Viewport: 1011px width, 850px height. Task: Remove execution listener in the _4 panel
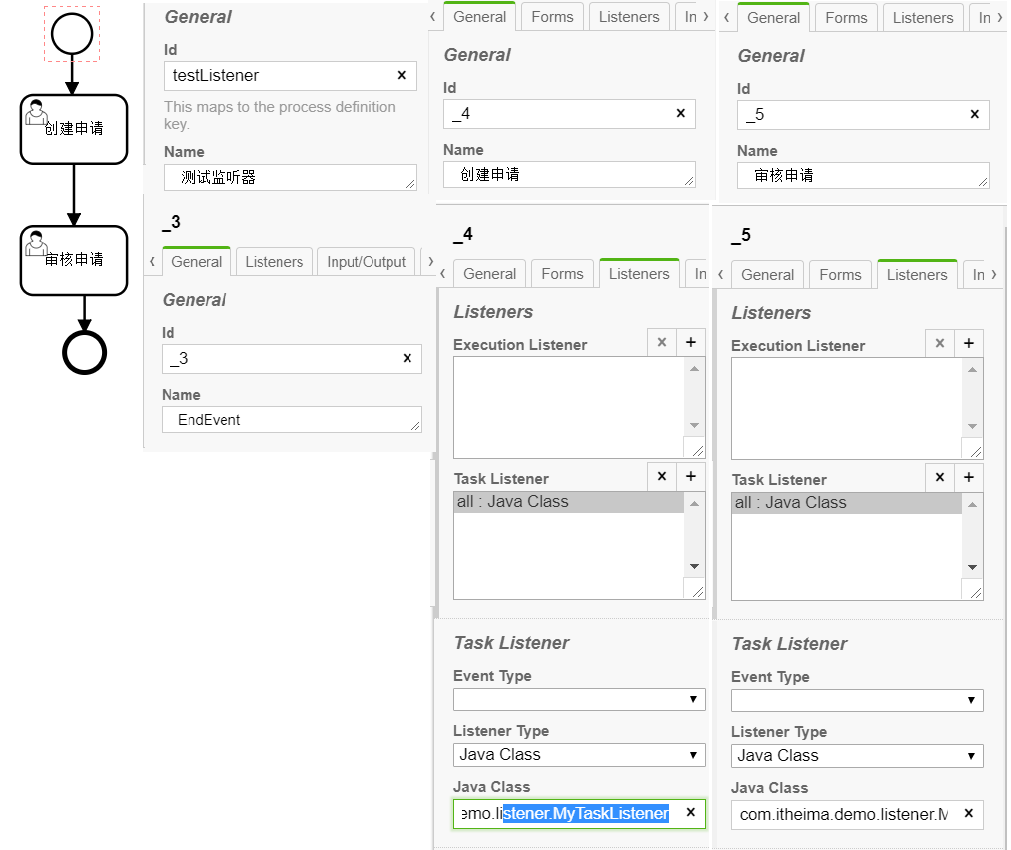pyautogui.click(x=662, y=342)
